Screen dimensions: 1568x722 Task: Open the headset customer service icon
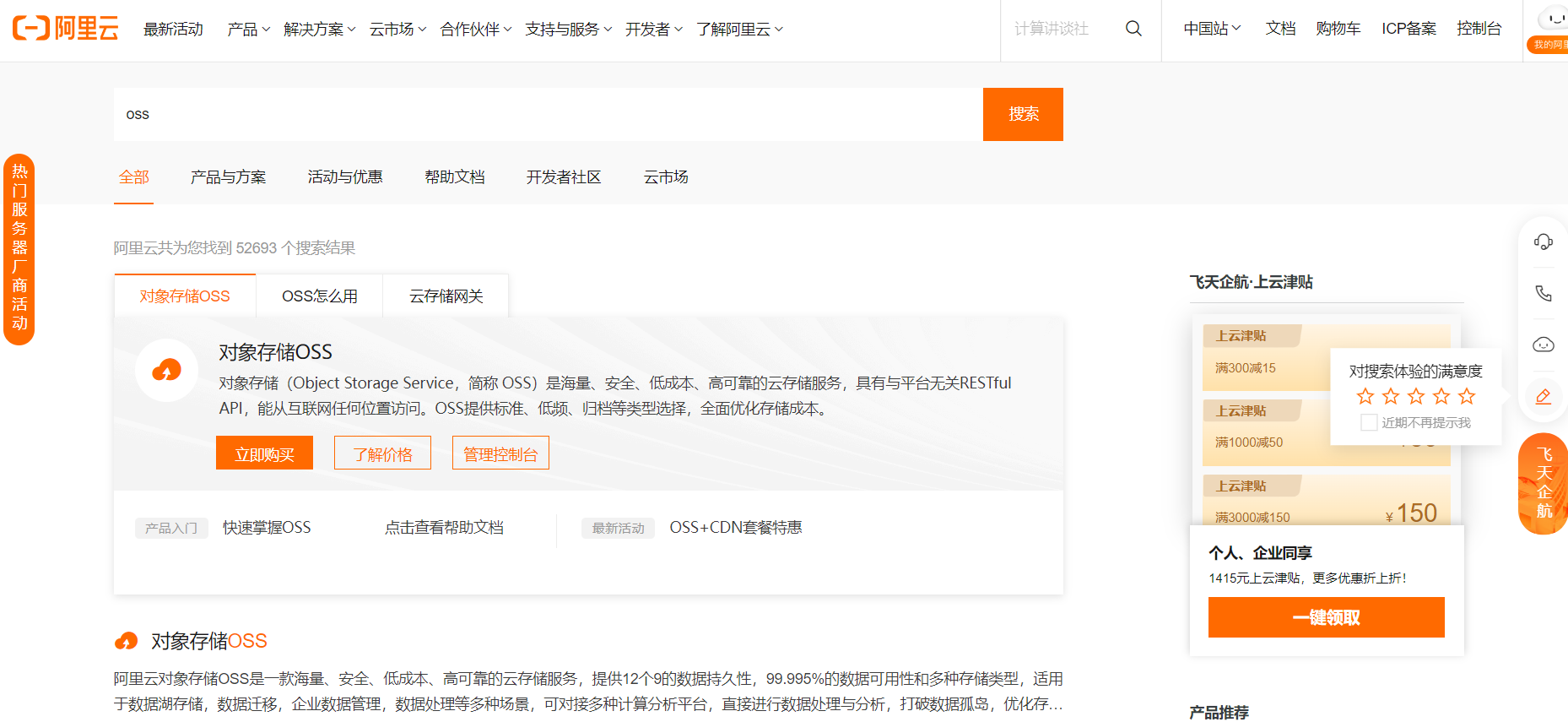1543,242
